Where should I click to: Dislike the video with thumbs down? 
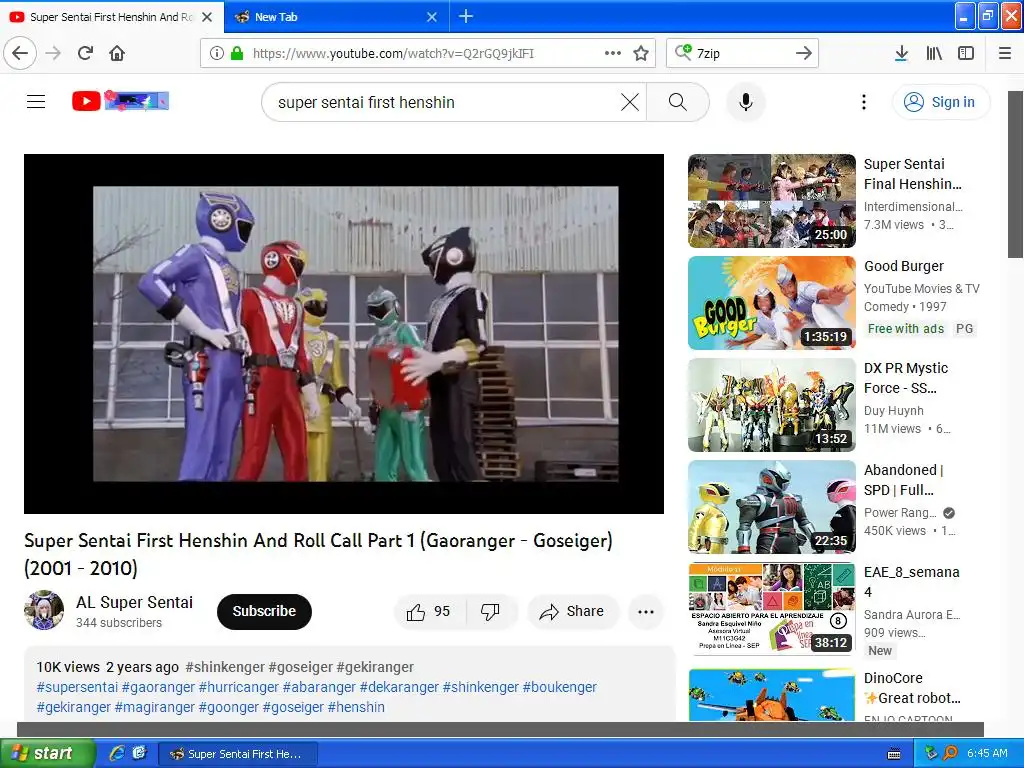click(x=490, y=611)
